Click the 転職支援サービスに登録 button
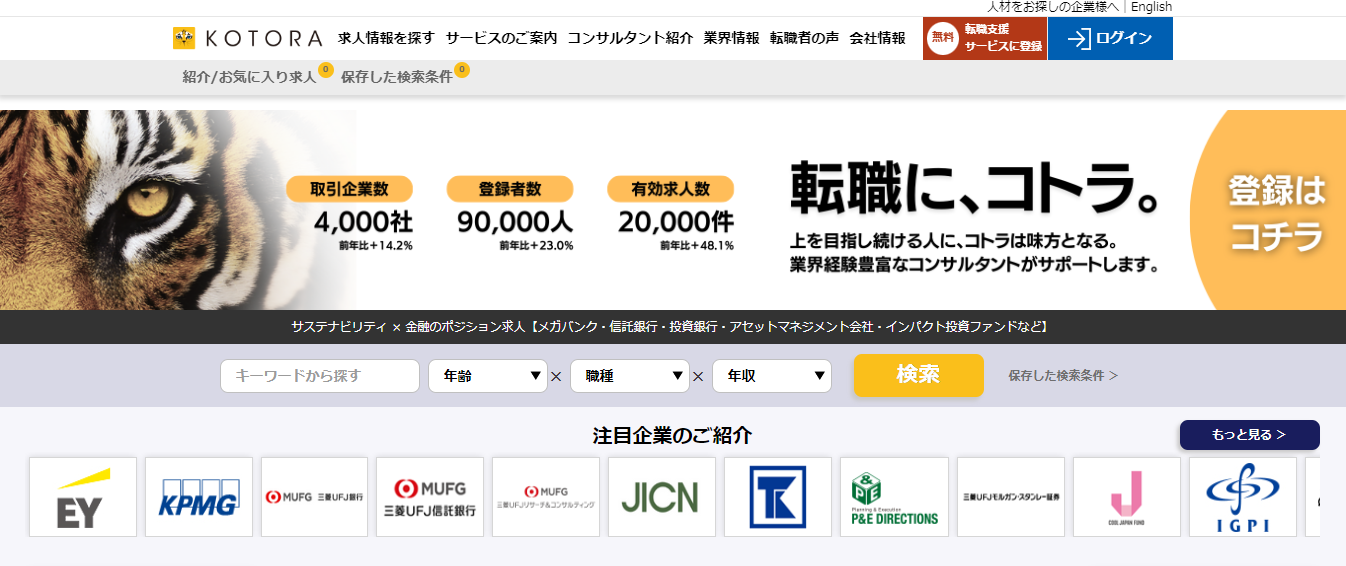Screen dimensions: 1346x566 985,38
